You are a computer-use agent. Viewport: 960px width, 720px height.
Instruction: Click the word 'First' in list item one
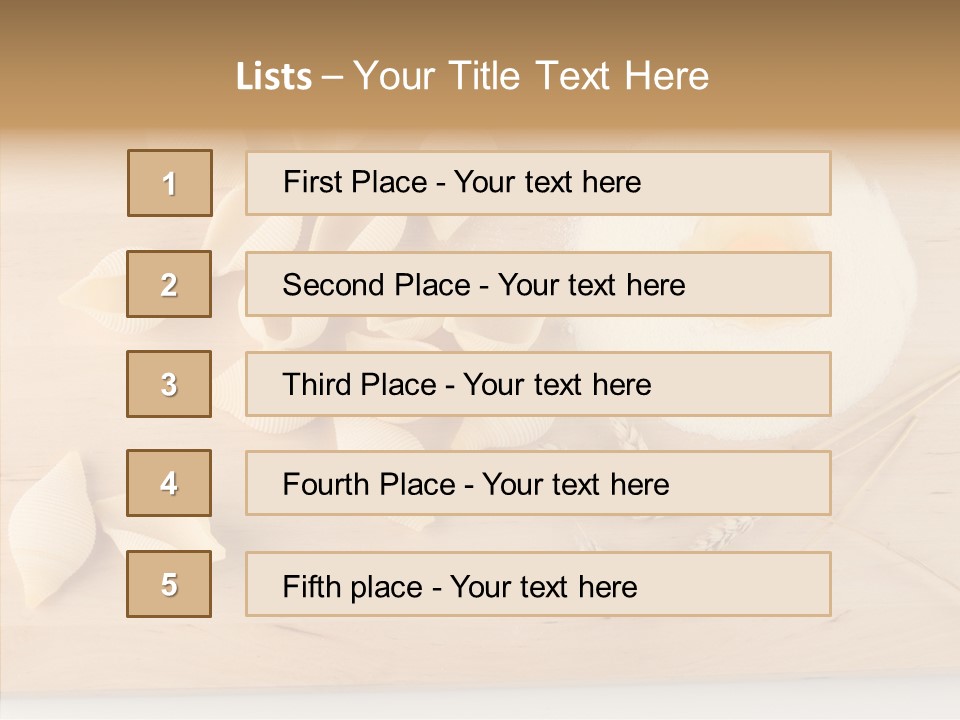[312, 182]
